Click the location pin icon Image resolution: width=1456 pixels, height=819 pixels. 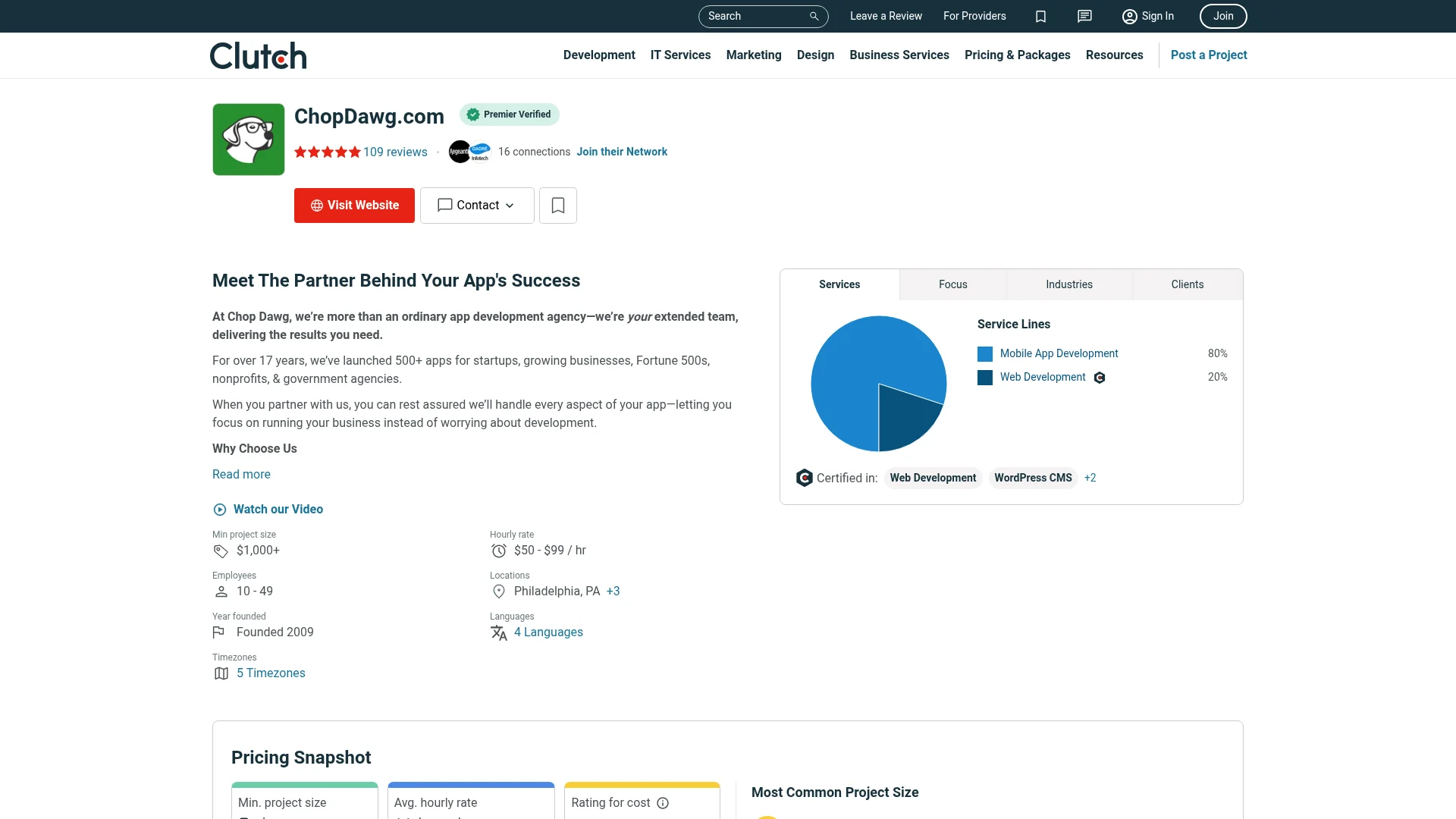tap(499, 591)
